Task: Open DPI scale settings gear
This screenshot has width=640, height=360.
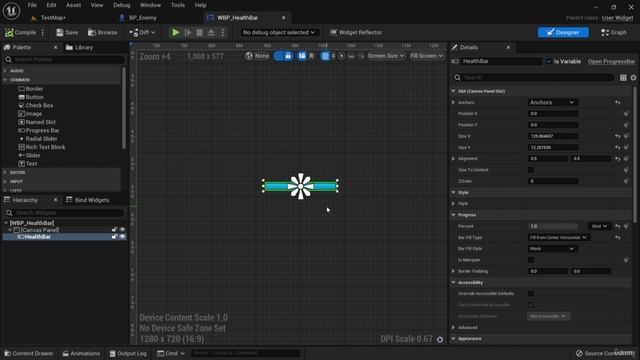Action: (x=440, y=339)
